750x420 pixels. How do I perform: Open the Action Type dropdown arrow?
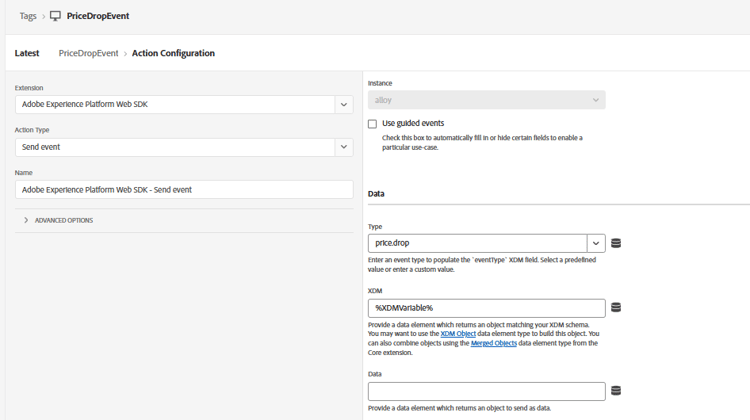[x=344, y=147]
